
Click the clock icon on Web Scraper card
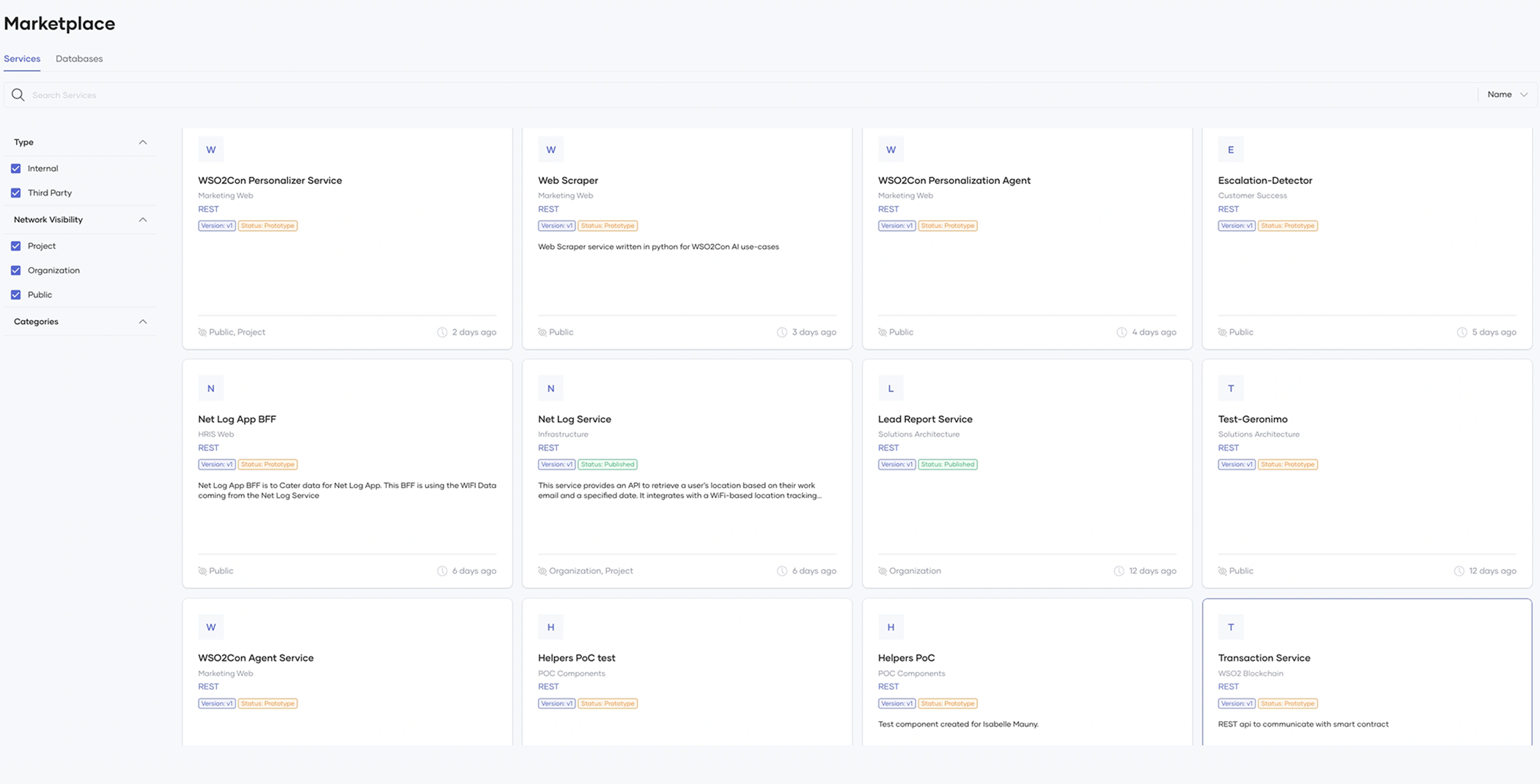click(781, 333)
